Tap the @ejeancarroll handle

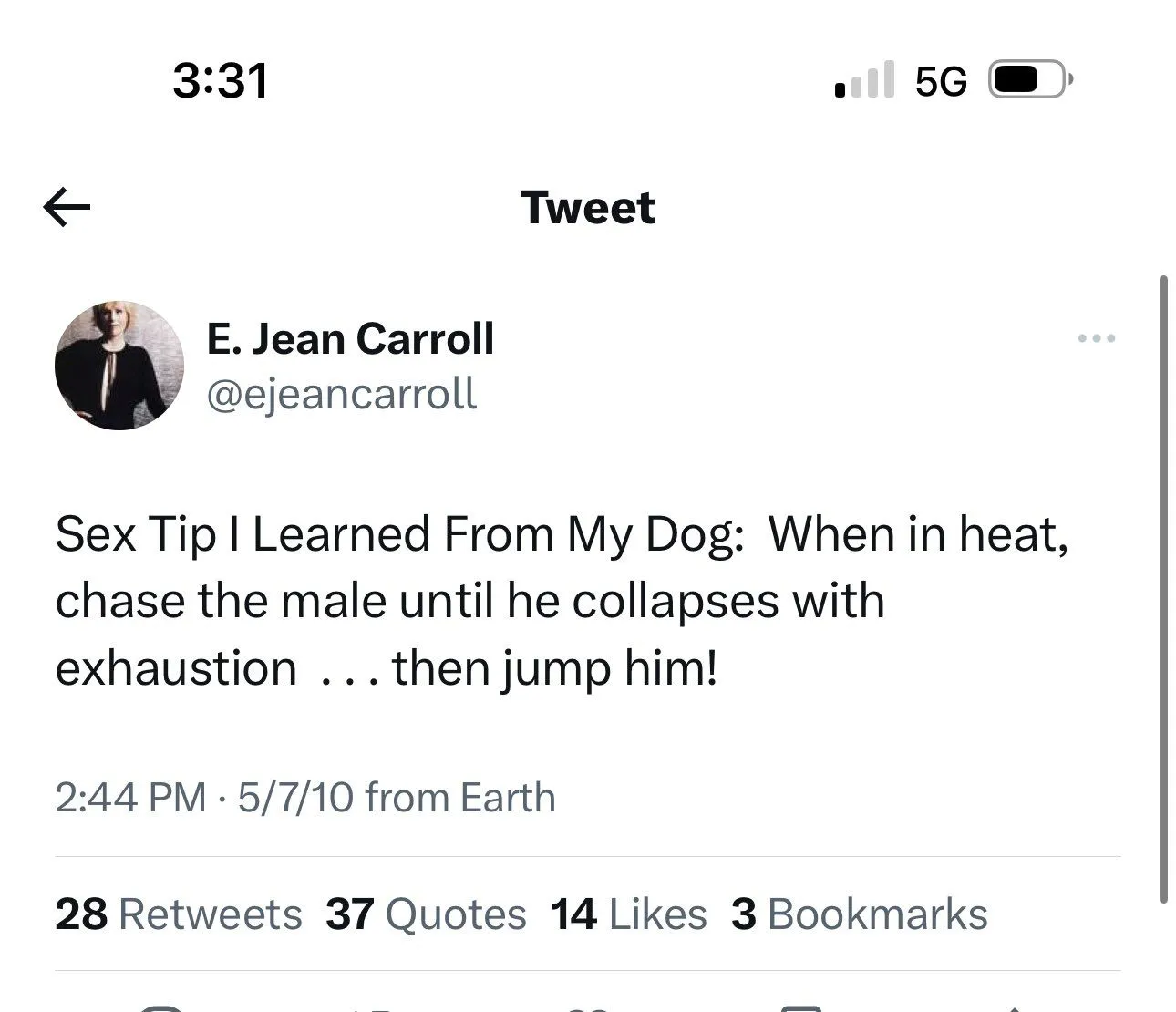[342, 394]
